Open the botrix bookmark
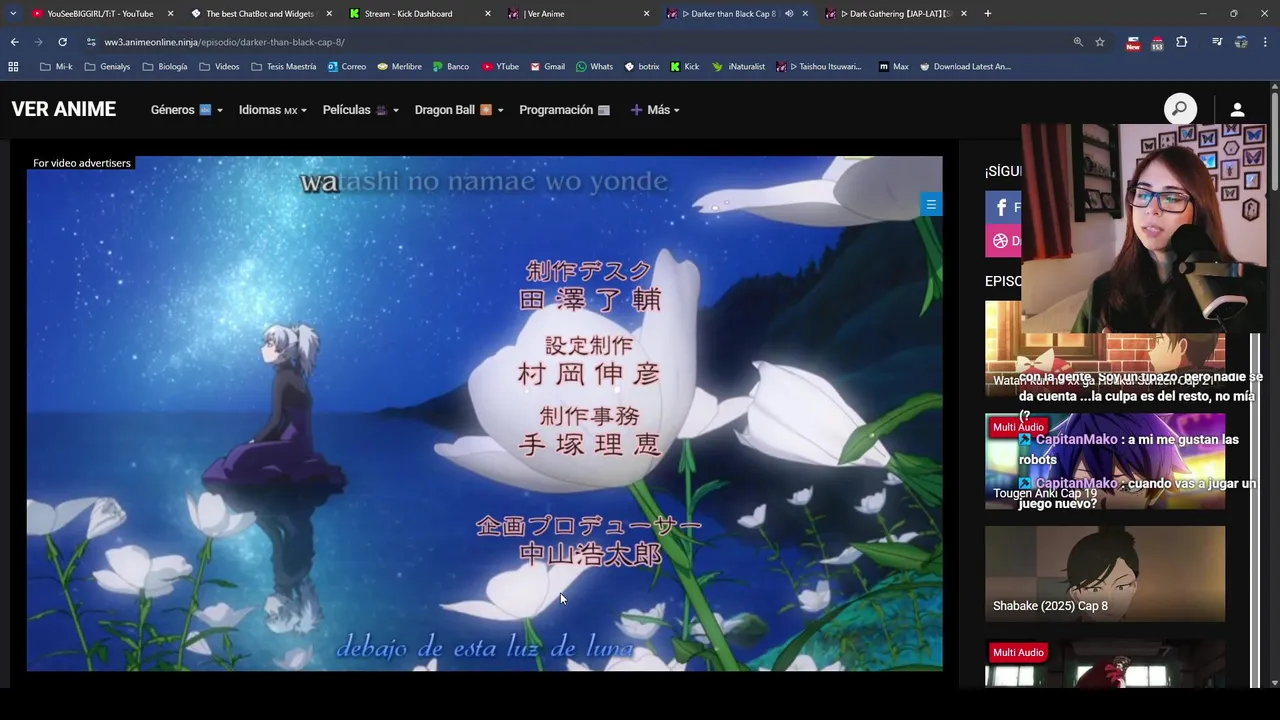 click(x=642, y=67)
